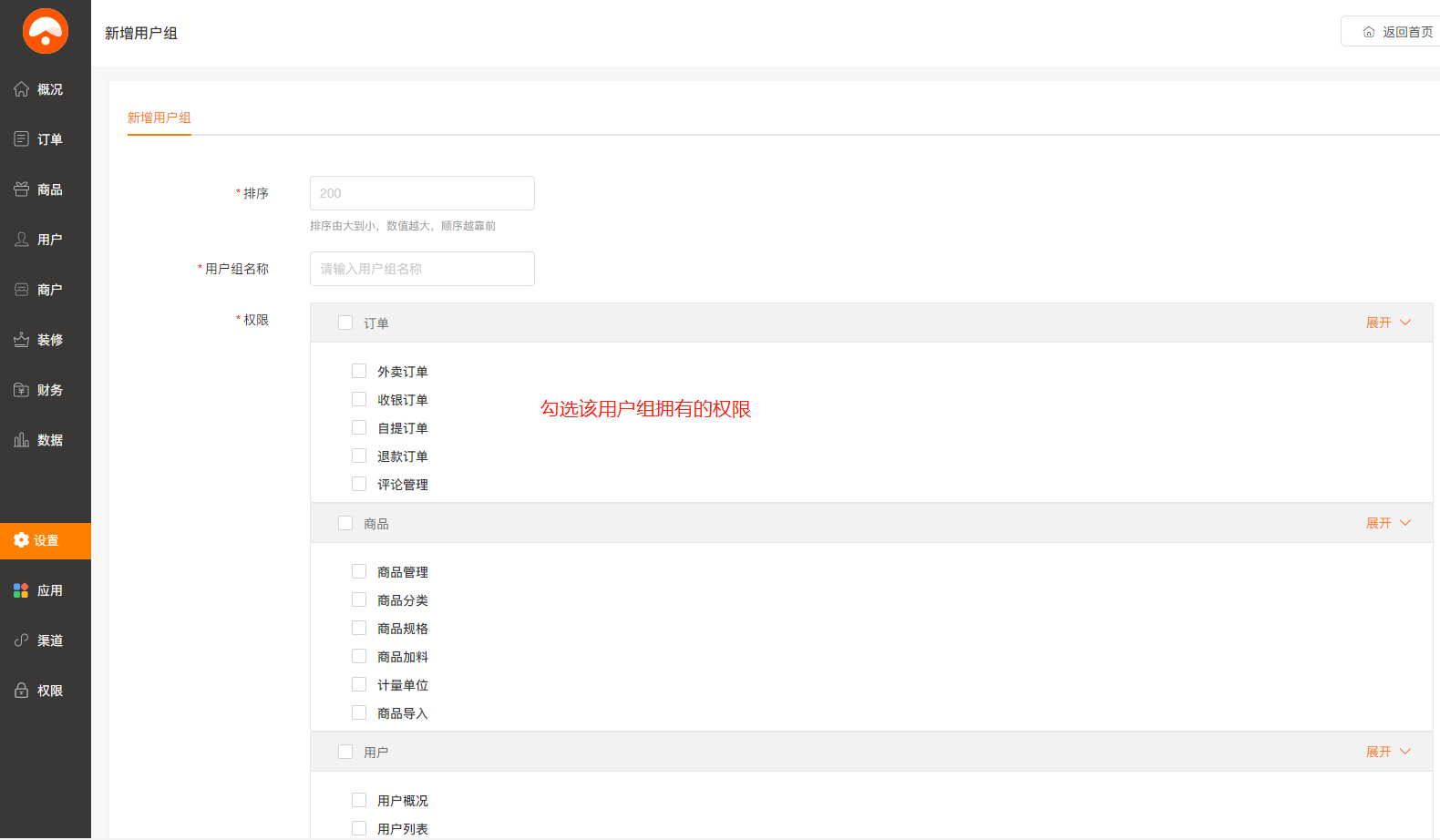
Task: Check the 自提订单 permission
Action: tap(359, 427)
